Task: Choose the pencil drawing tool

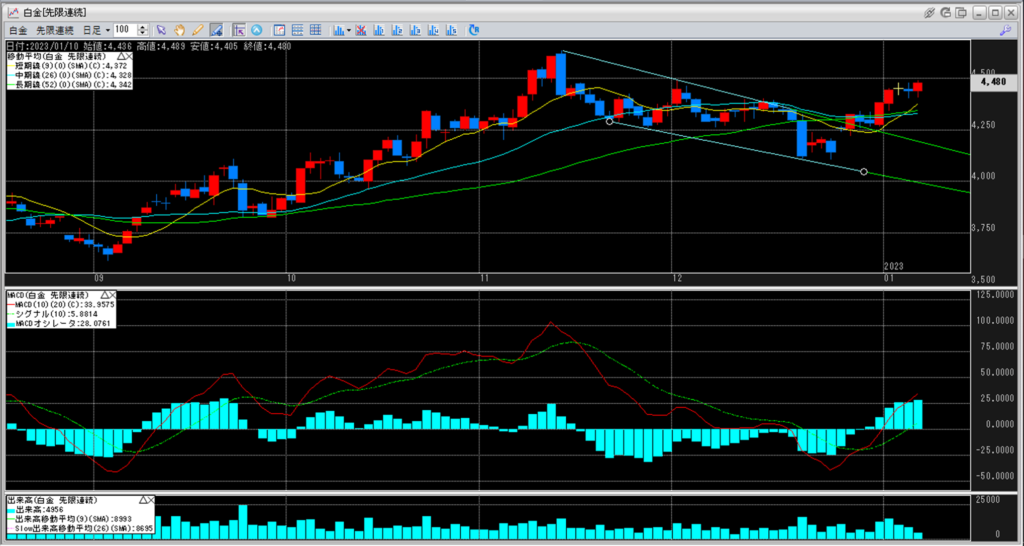Action: coord(197,30)
